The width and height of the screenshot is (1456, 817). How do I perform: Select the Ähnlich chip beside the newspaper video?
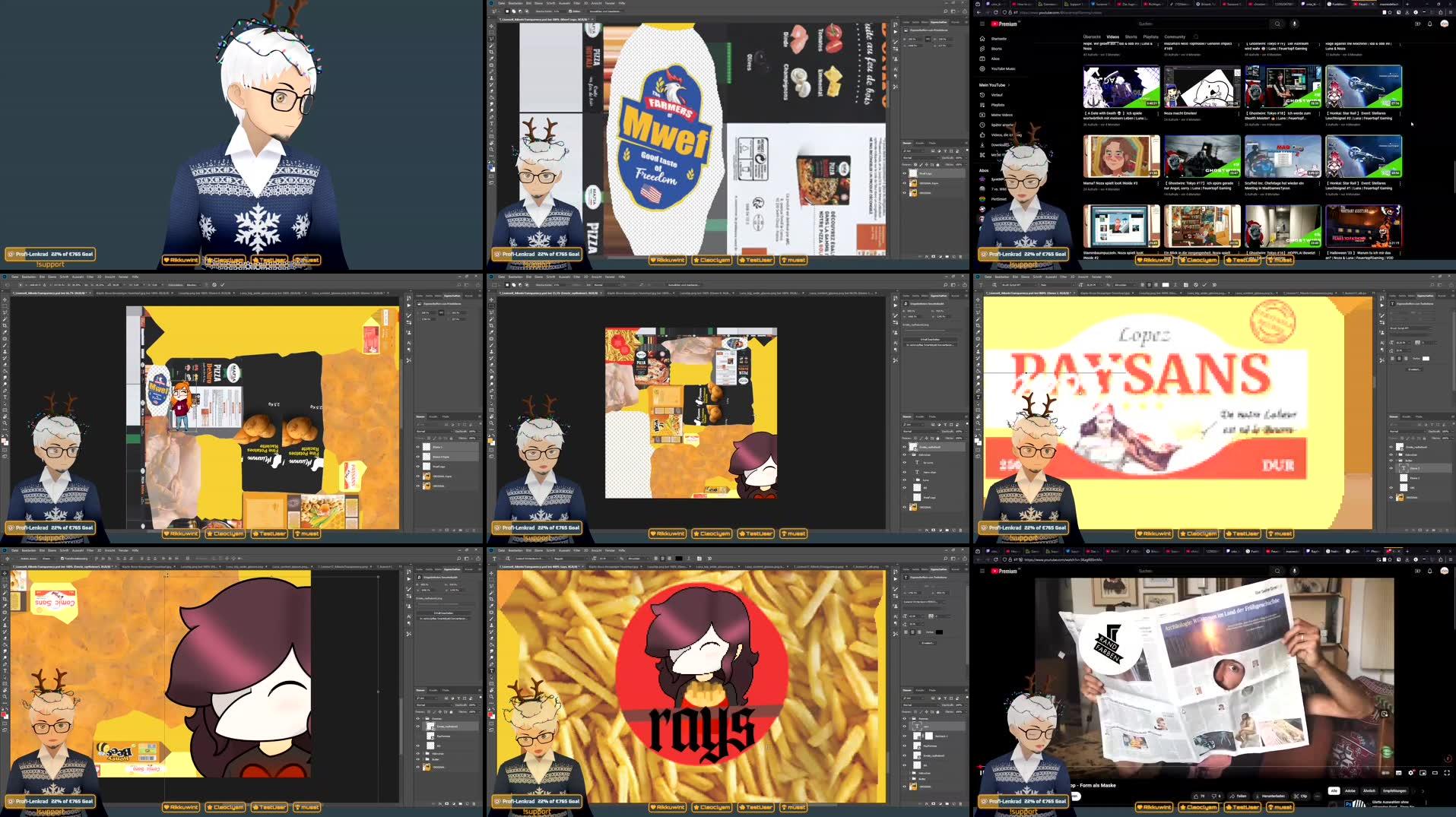[x=1369, y=790]
